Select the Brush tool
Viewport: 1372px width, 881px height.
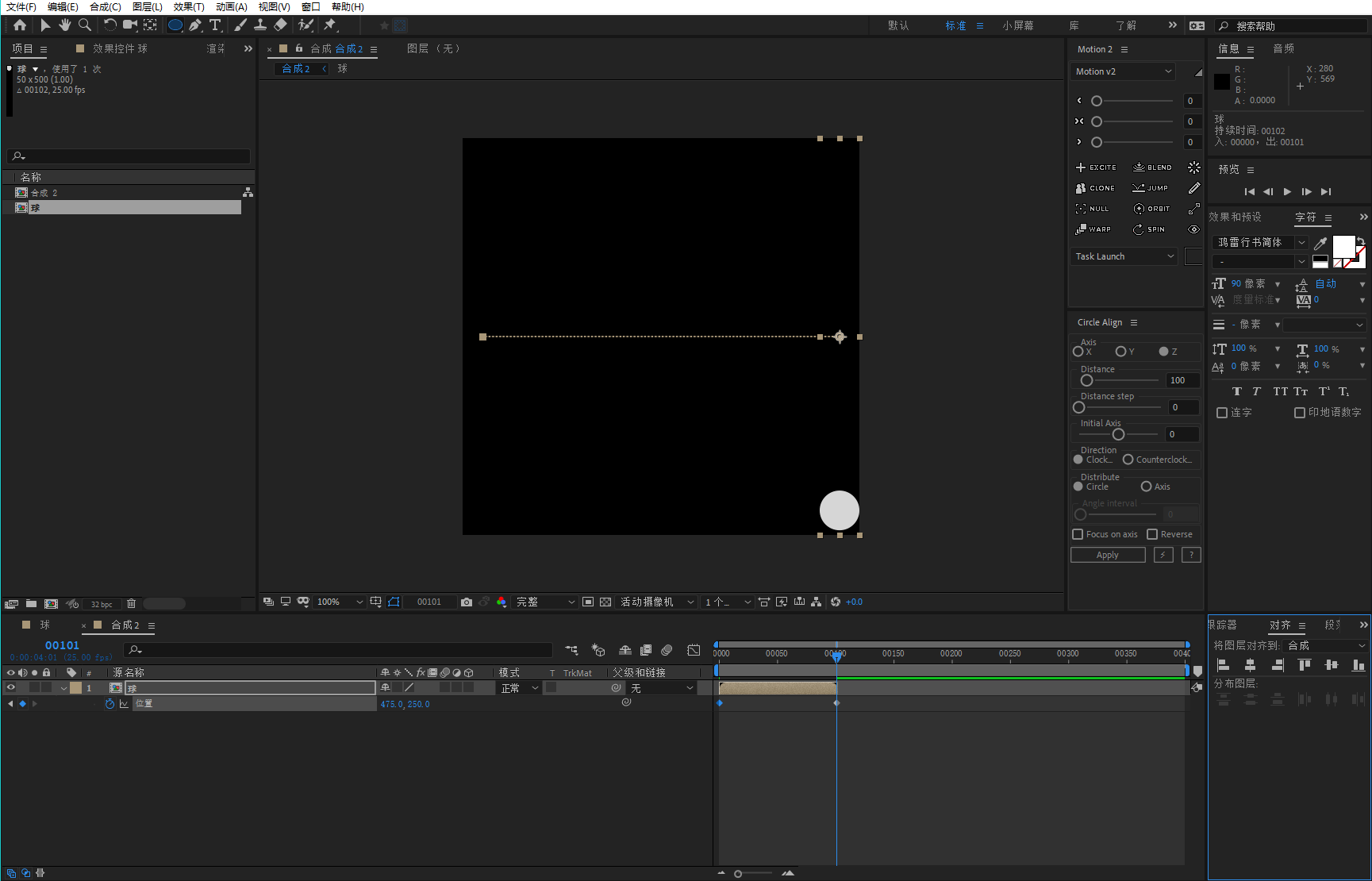pos(240,25)
